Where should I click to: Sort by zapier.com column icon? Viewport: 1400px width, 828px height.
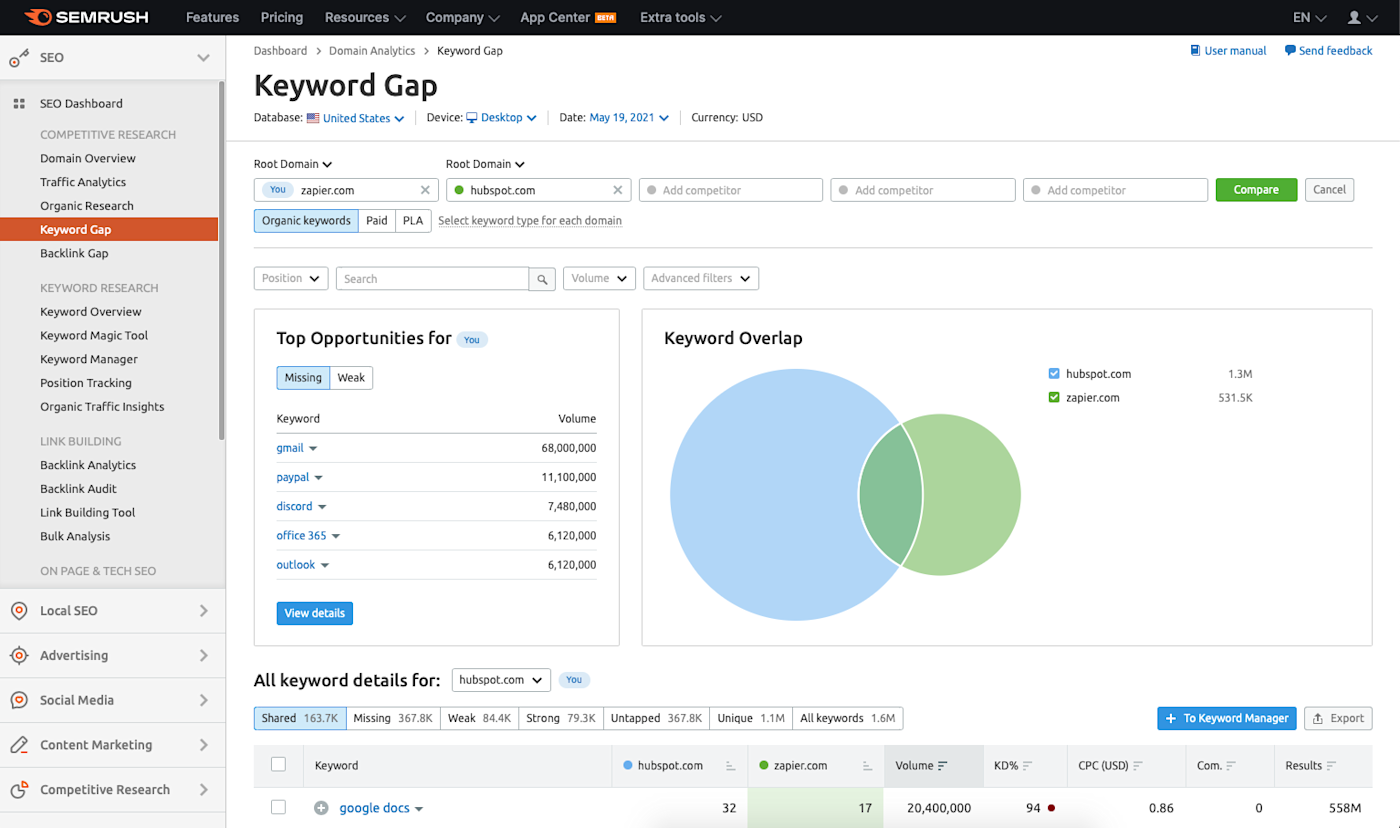click(868, 766)
